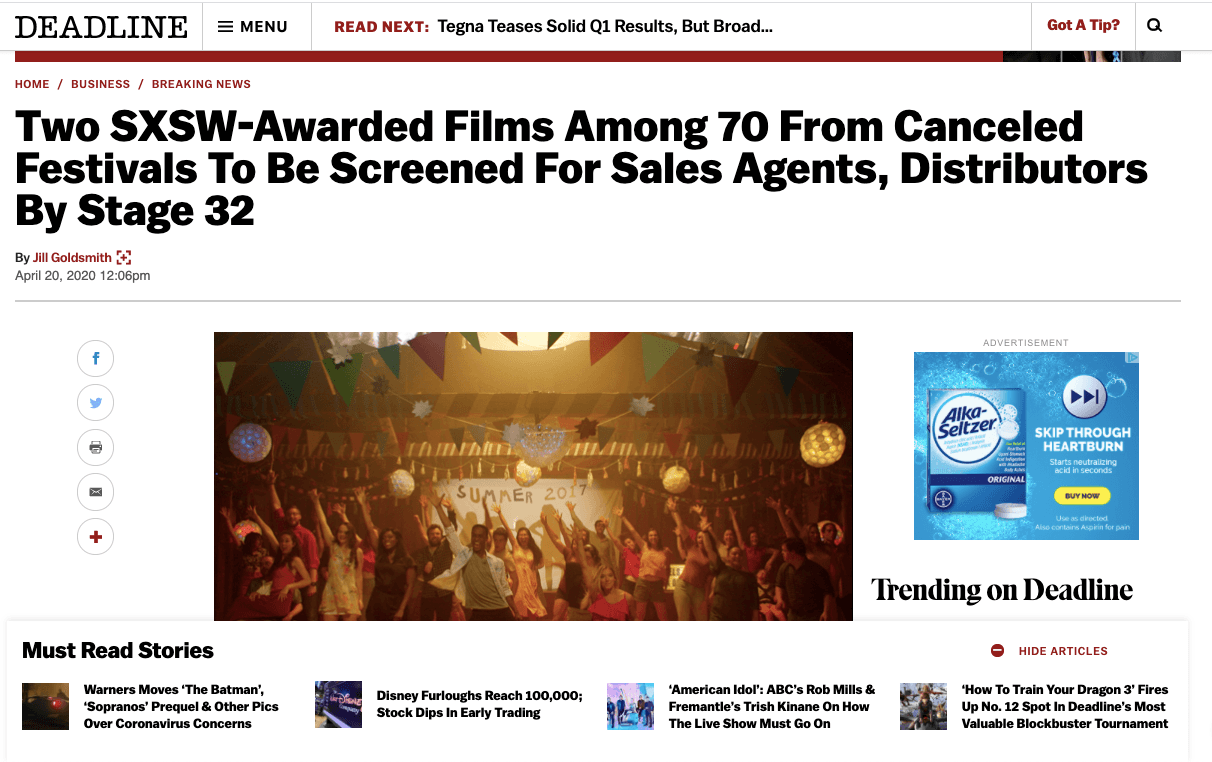
Task: Open the search magnifier icon
Action: (1155, 25)
